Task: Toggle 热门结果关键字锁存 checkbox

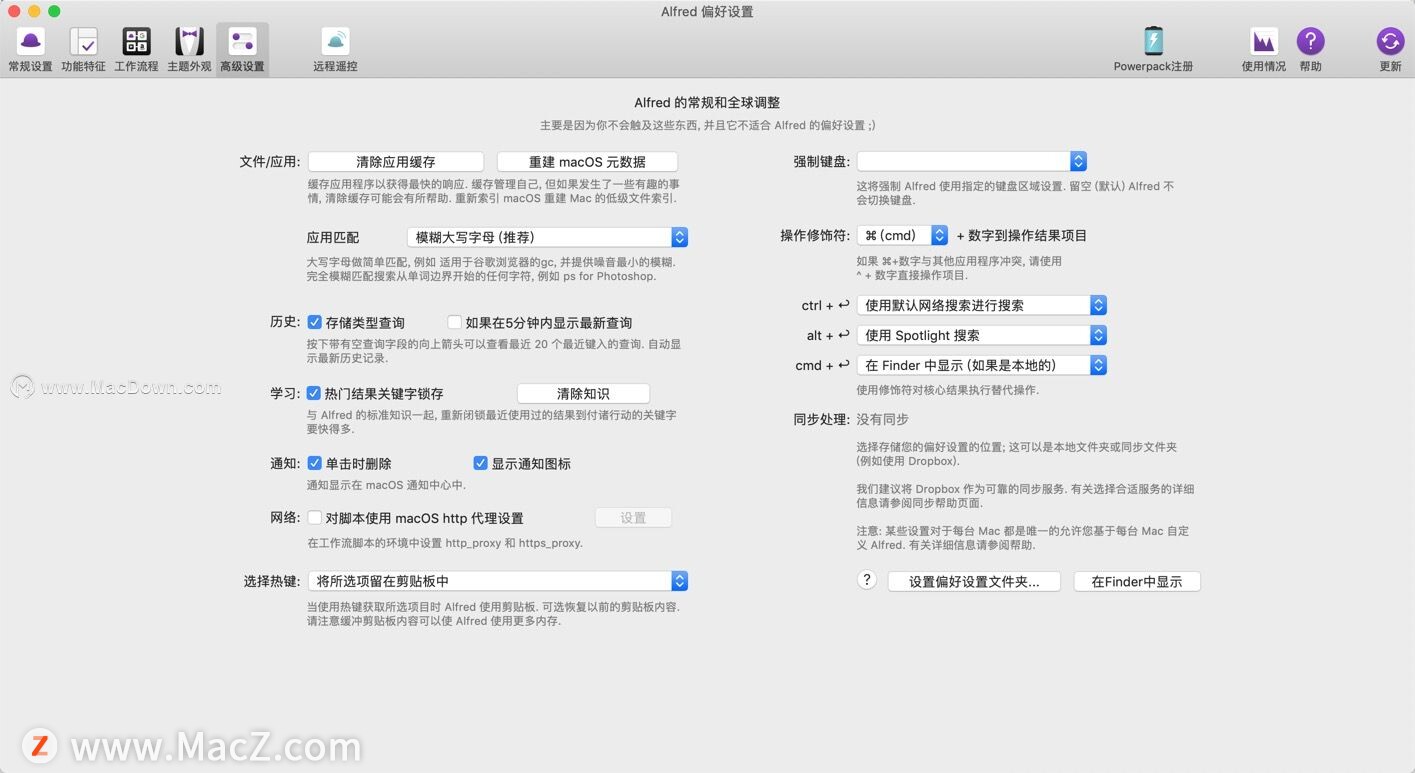Action: [x=314, y=393]
